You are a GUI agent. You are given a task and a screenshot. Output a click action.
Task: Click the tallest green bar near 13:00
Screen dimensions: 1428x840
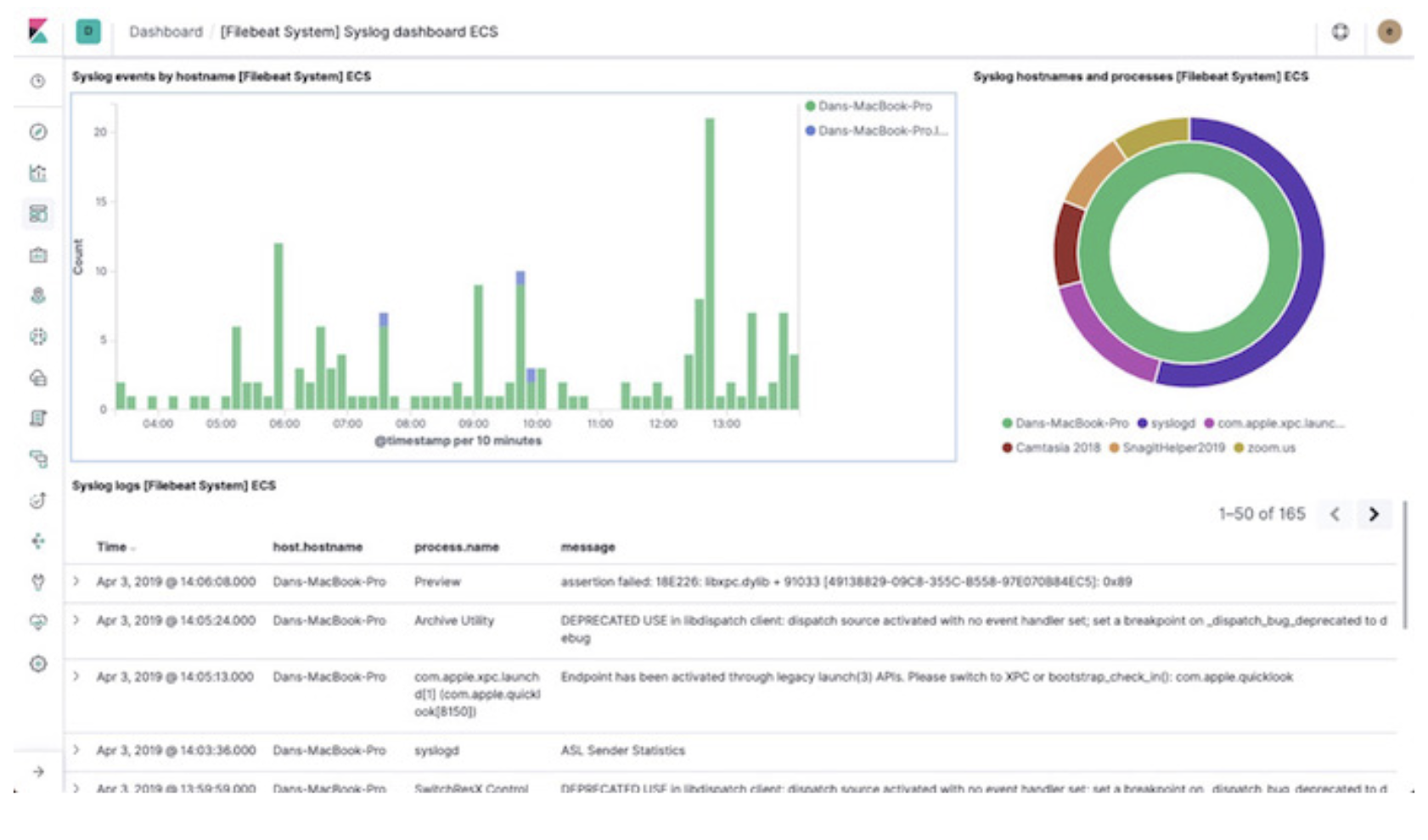[x=710, y=264]
